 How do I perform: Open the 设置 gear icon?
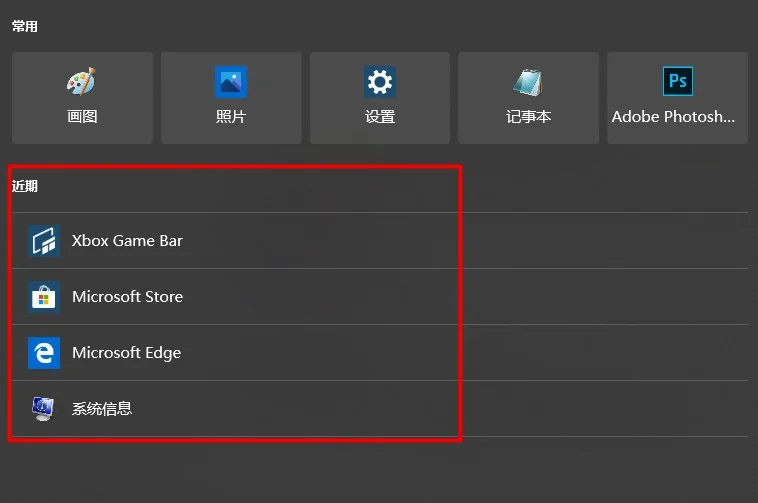click(380, 82)
